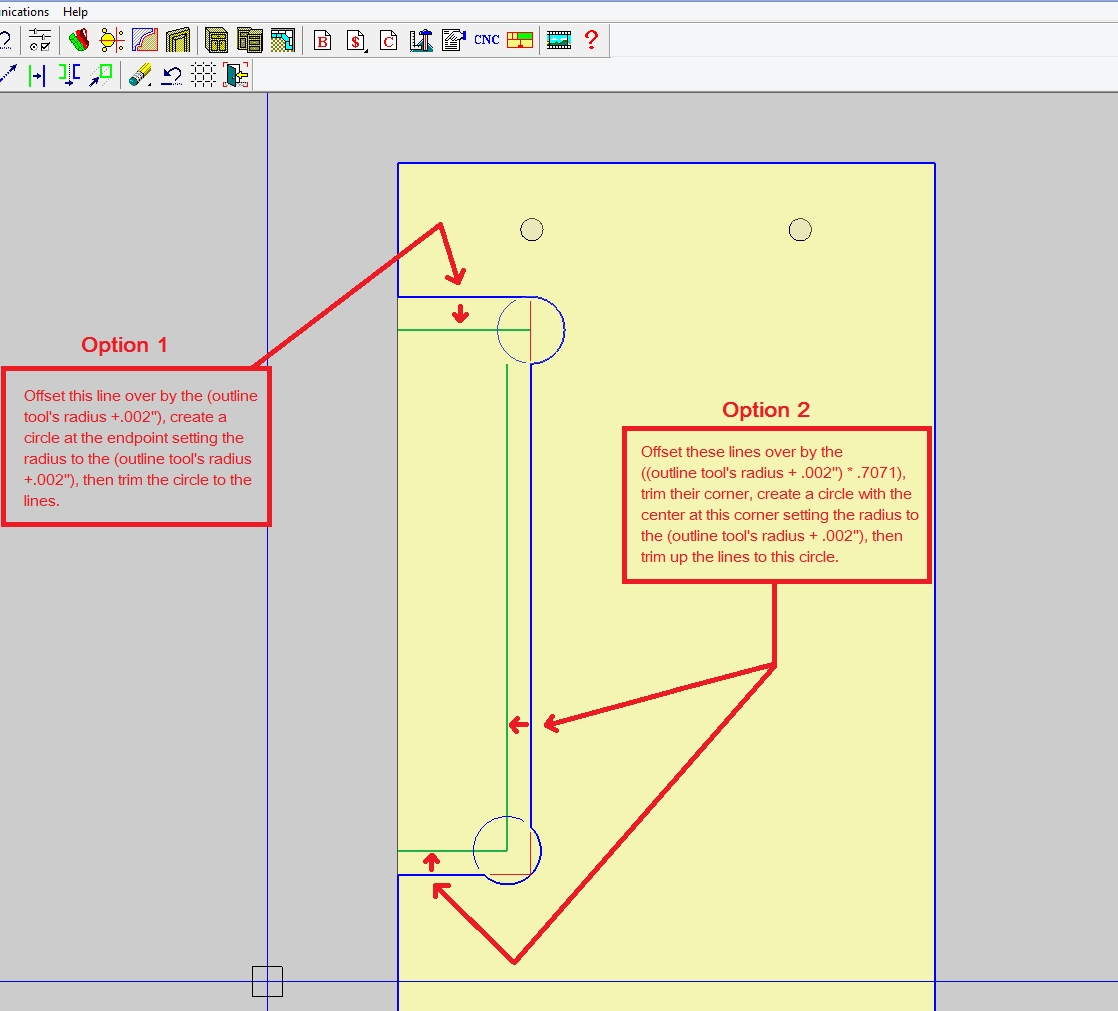The width and height of the screenshot is (1118, 1011).
Task: Select the top-left hole circle on the part
Action: pos(532,230)
